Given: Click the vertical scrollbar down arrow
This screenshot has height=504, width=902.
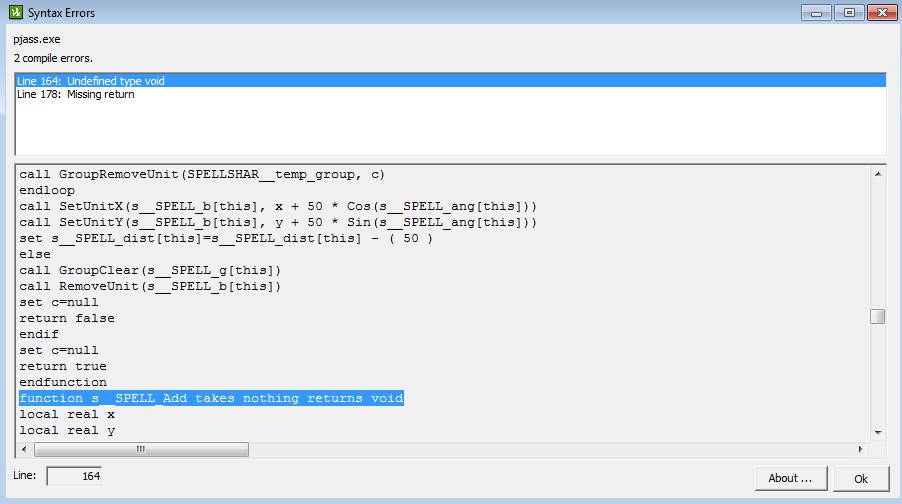Looking at the screenshot, I should click(878, 432).
